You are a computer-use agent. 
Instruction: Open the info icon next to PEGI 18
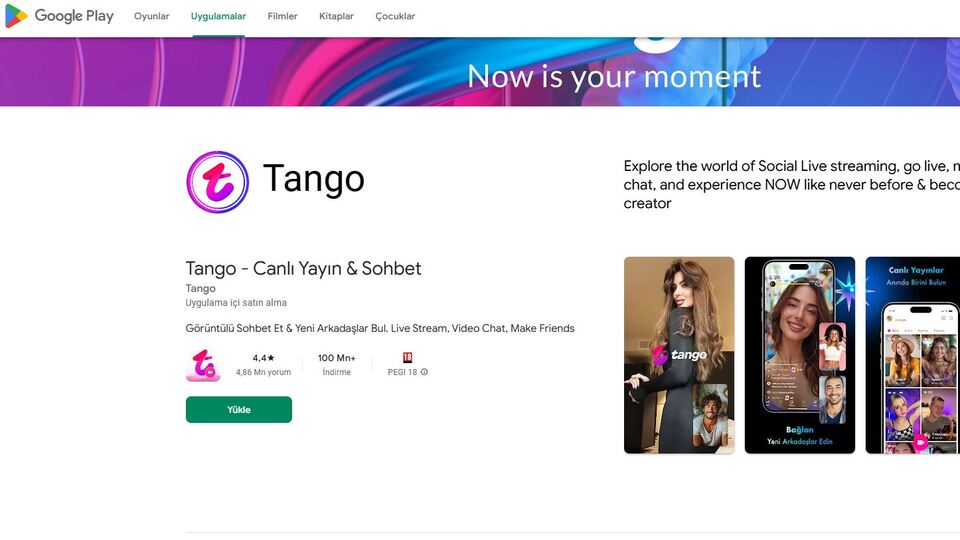(424, 372)
